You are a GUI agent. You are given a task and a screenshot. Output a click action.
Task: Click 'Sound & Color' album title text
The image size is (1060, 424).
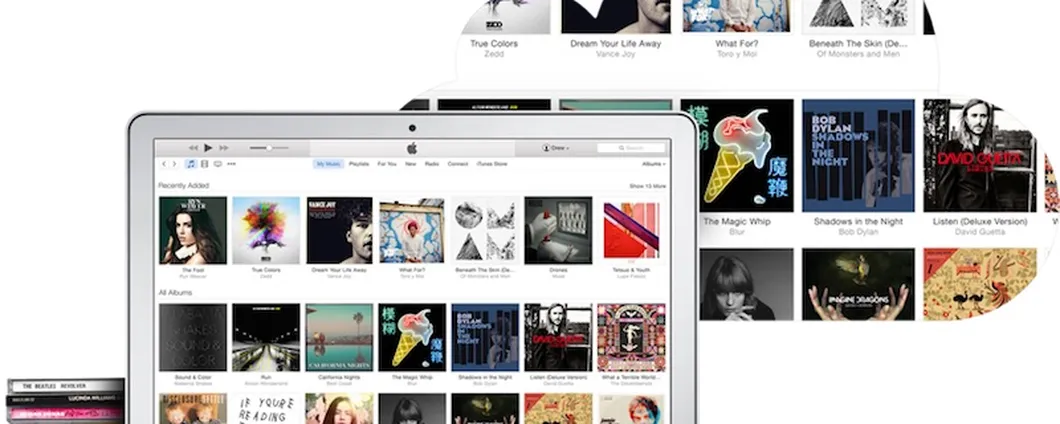pos(193,377)
